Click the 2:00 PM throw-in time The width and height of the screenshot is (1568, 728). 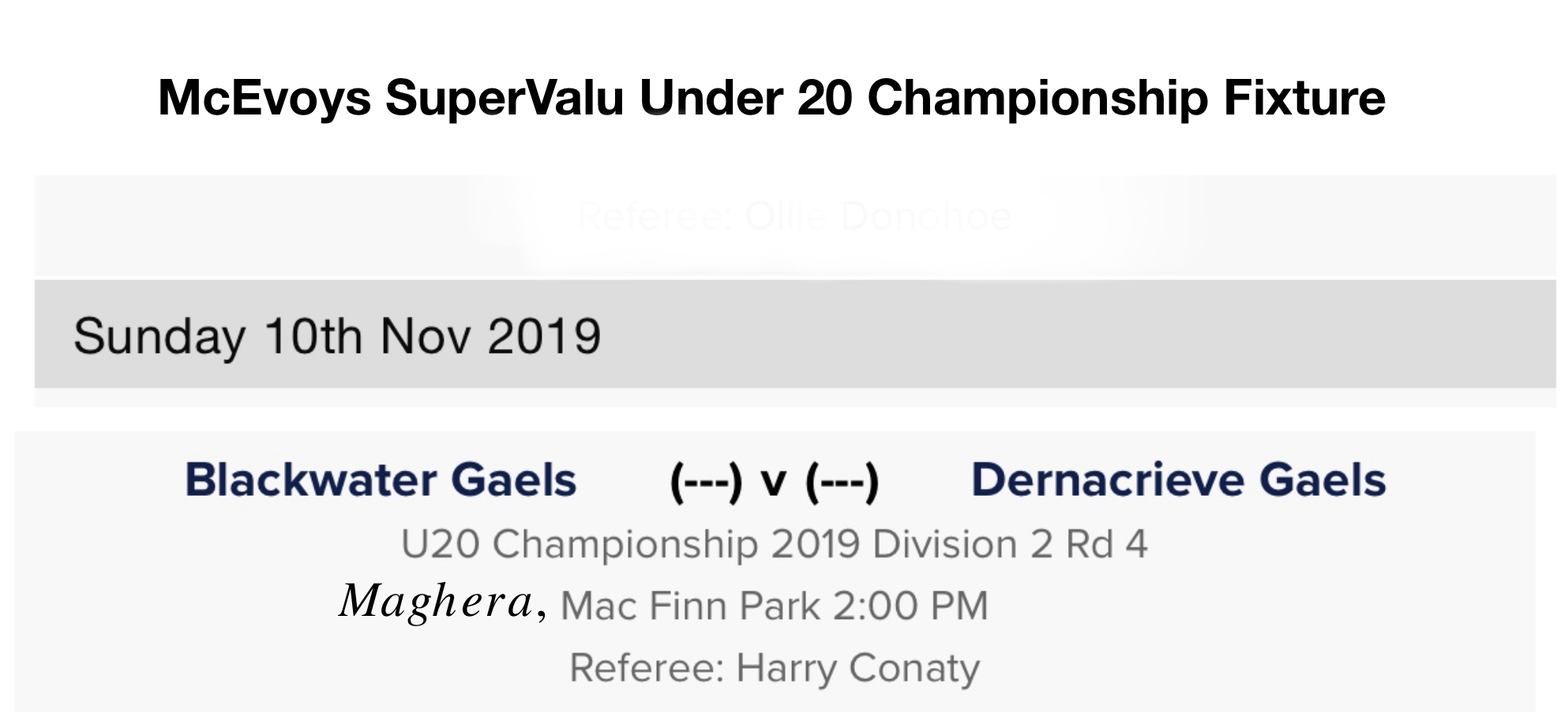[910, 606]
